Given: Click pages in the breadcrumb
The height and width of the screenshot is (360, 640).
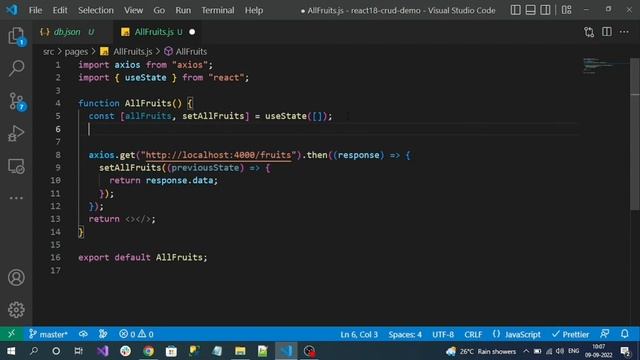Looking at the screenshot, I should [x=76, y=51].
